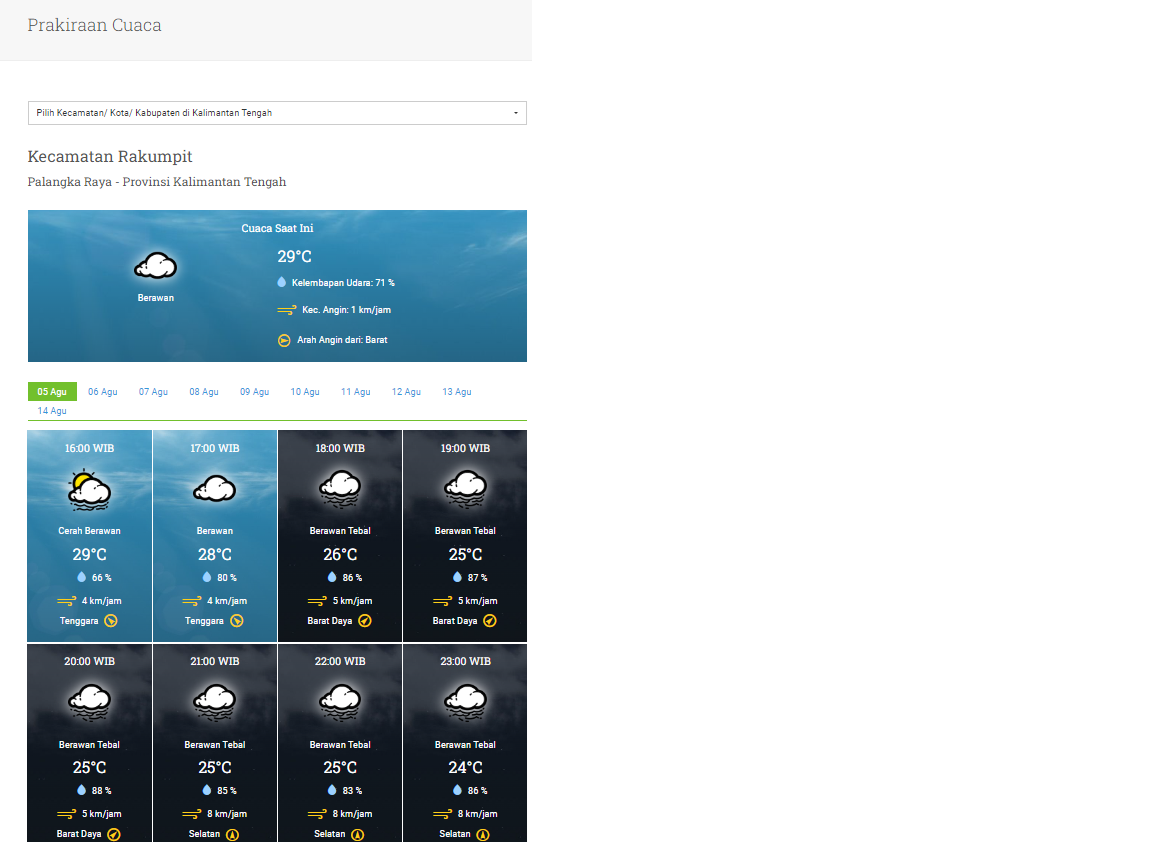The width and height of the screenshot is (1152, 842).
Task: Click the Palangka Raya - Provinsi Kalimantan Tengah text
Action: pyautogui.click(x=156, y=181)
